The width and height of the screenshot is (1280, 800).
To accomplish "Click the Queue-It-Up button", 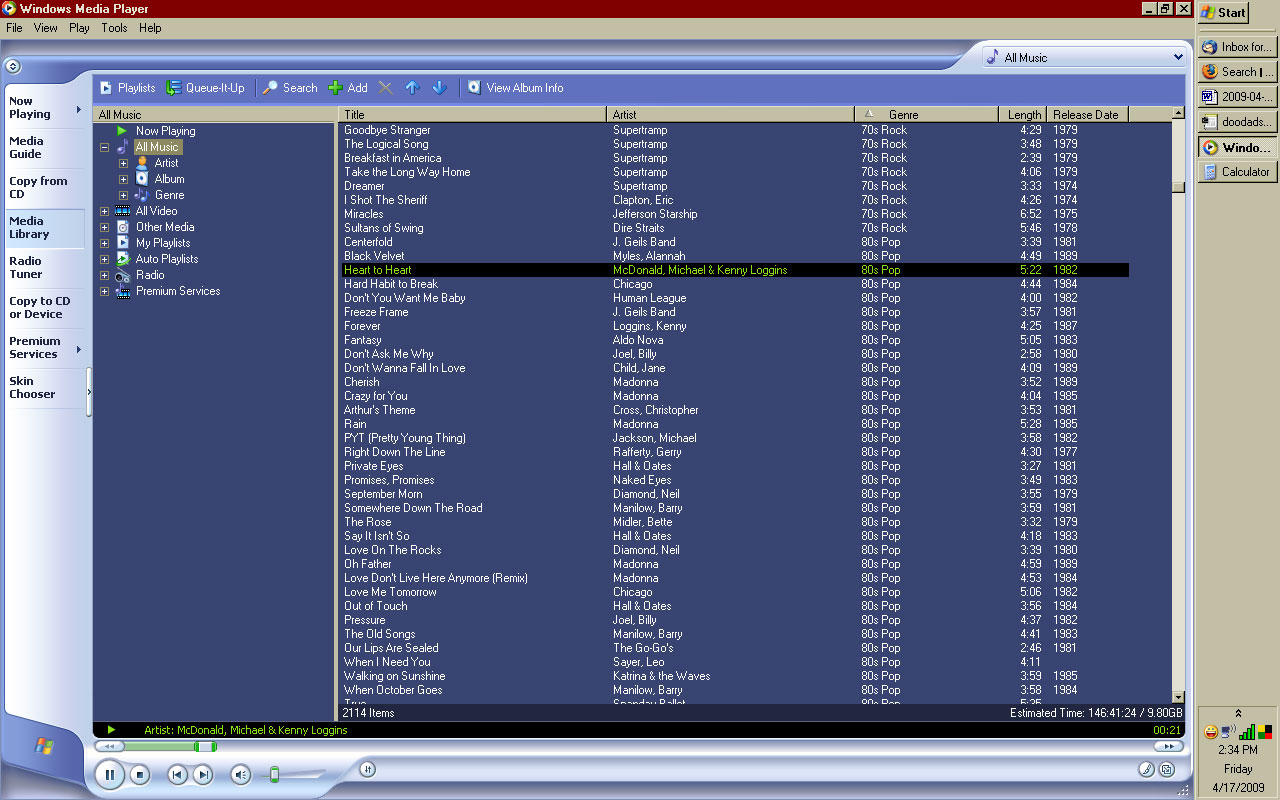I will [205, 88].
